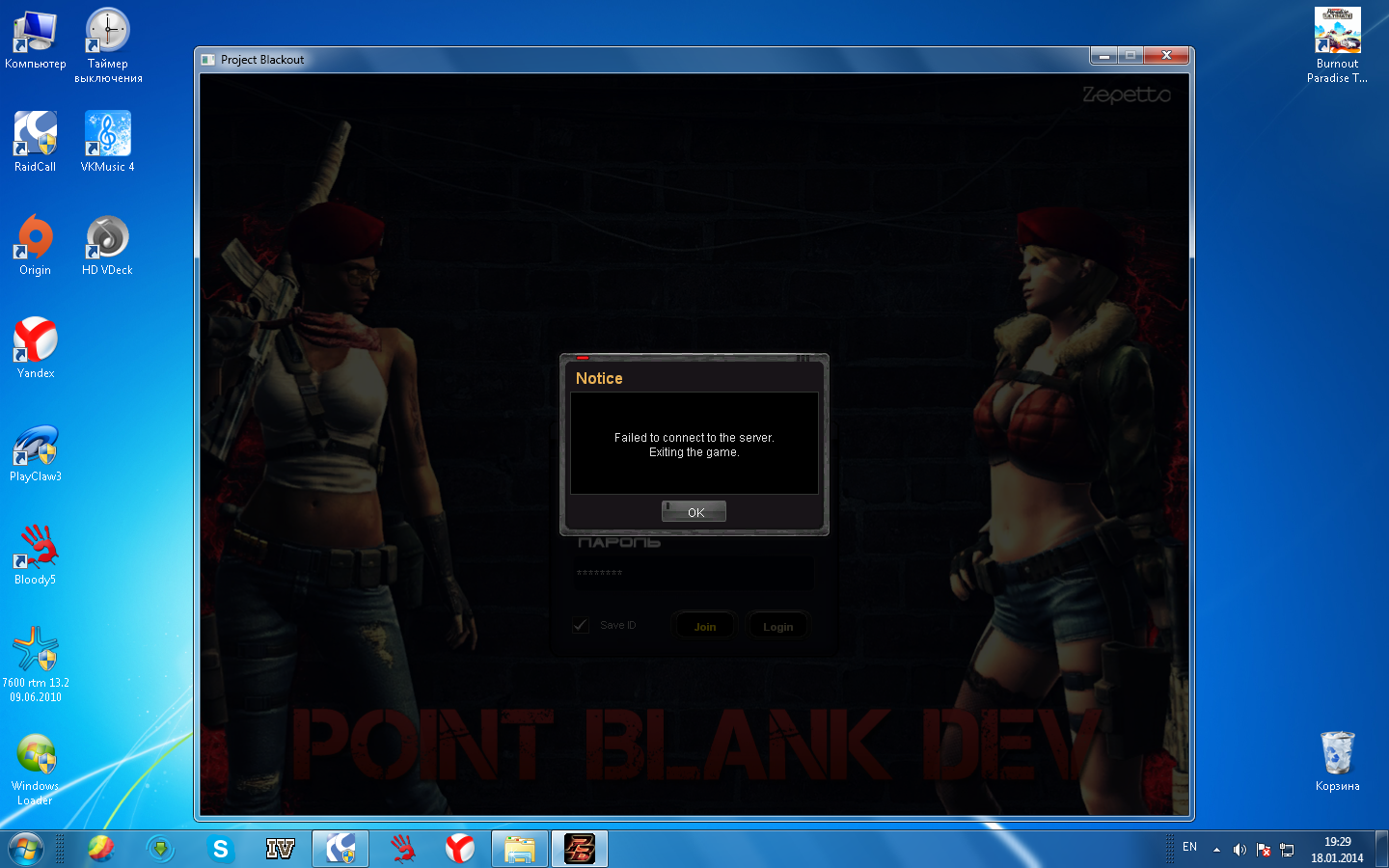
Task: Click the dimmed Login button
Action: [x=777, y=626]
